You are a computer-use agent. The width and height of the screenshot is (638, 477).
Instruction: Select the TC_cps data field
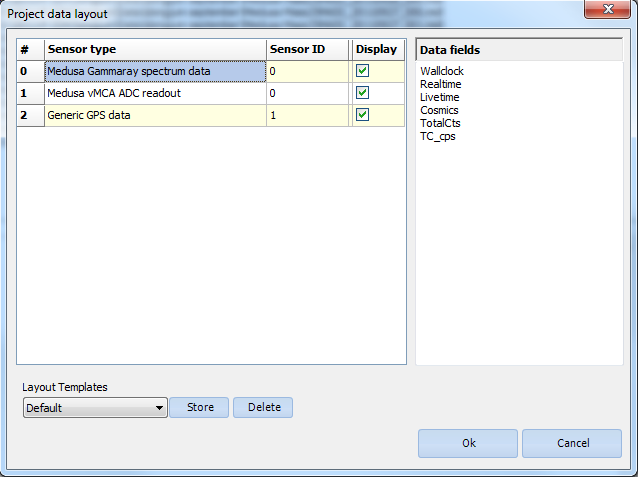coord(438,136)
